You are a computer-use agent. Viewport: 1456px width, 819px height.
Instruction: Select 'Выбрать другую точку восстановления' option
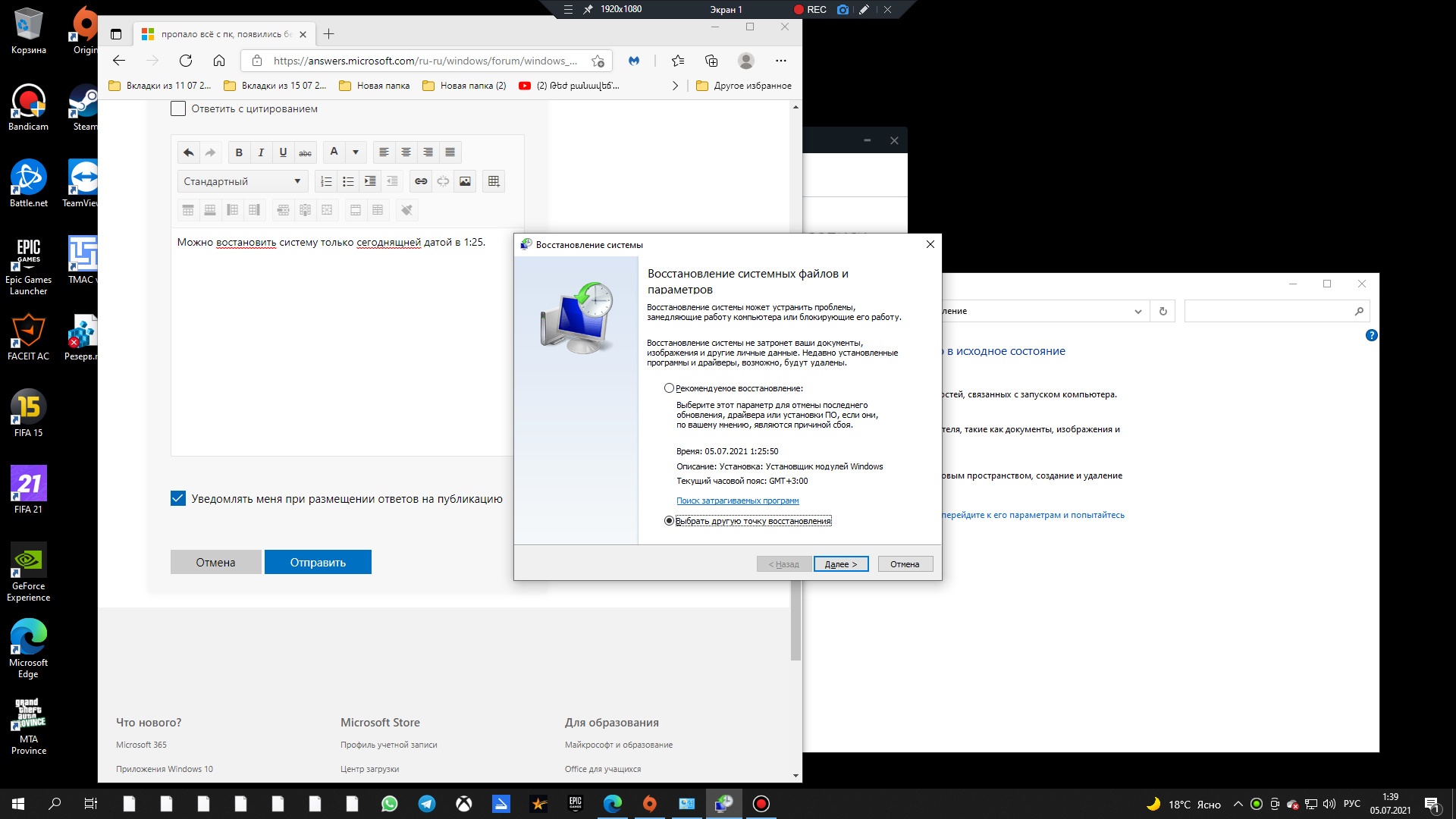pyautogui.click(x=669, y=521)
